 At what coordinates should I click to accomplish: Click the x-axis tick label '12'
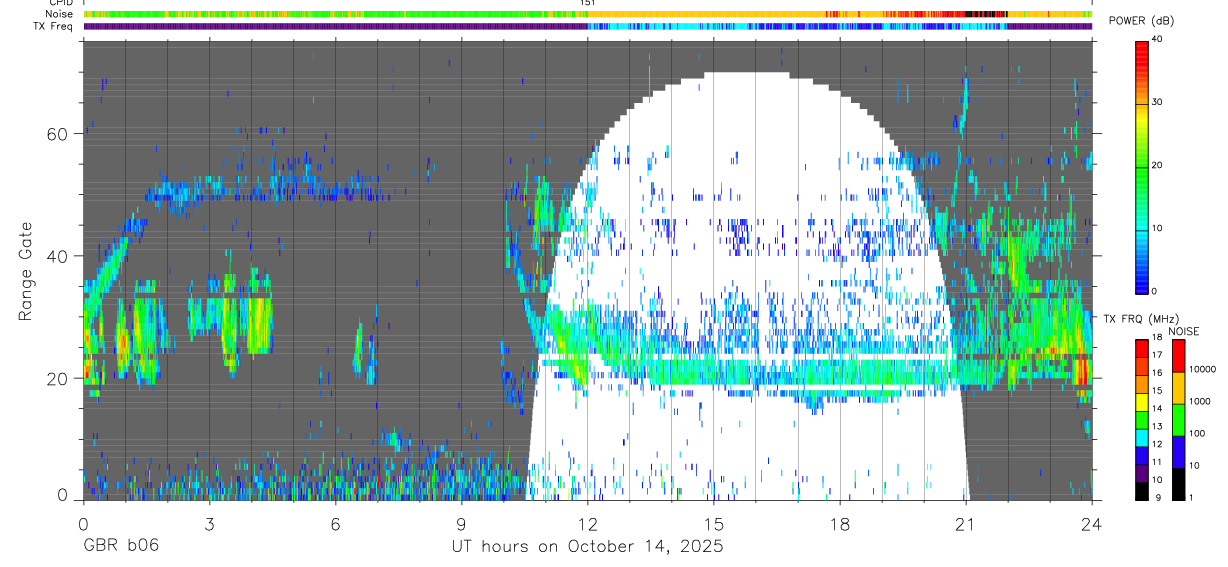pyautogui.click(x=587, y=522)
